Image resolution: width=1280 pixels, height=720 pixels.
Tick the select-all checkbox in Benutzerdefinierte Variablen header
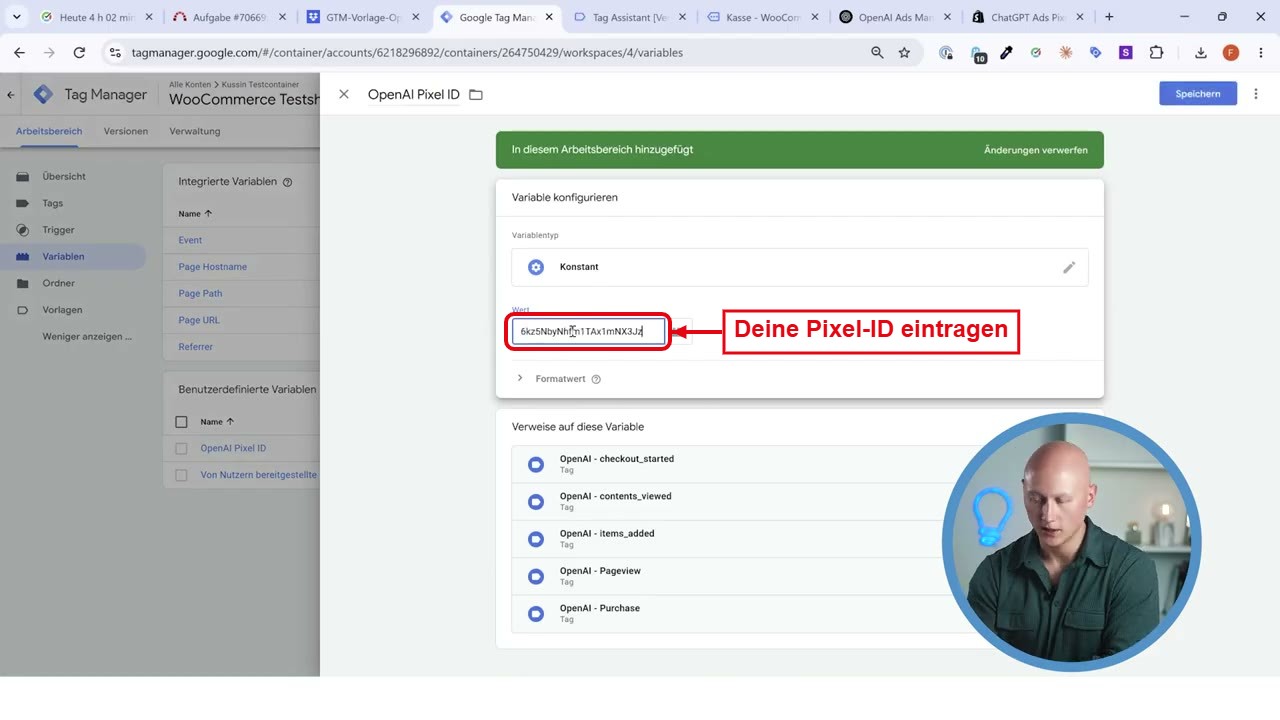pyautogui.click(x=181, y=422)
